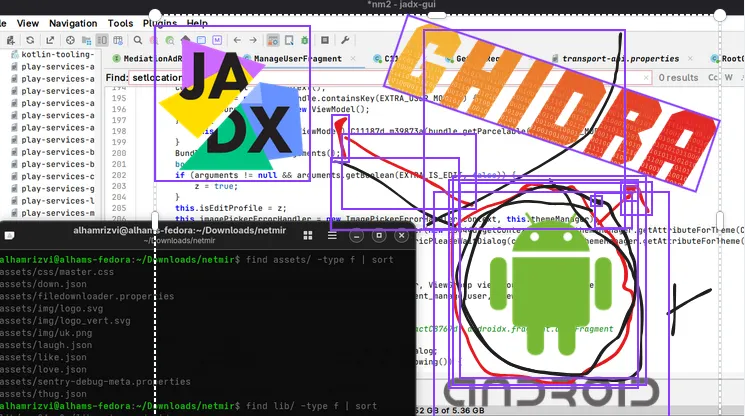
Task: Go back with the left arrow icon
Action: click(237, 40)
